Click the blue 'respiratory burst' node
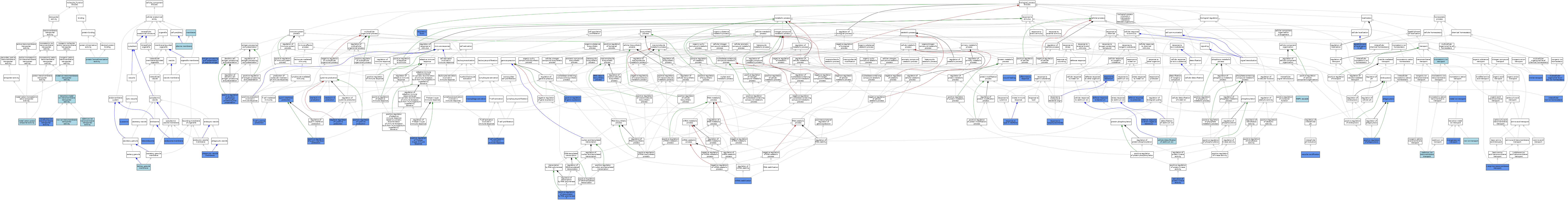The image size is (1568, 200). tap(422, 33)
